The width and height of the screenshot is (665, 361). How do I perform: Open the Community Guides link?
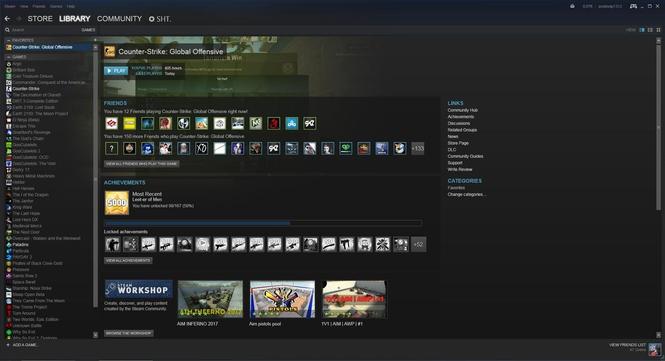465,156
